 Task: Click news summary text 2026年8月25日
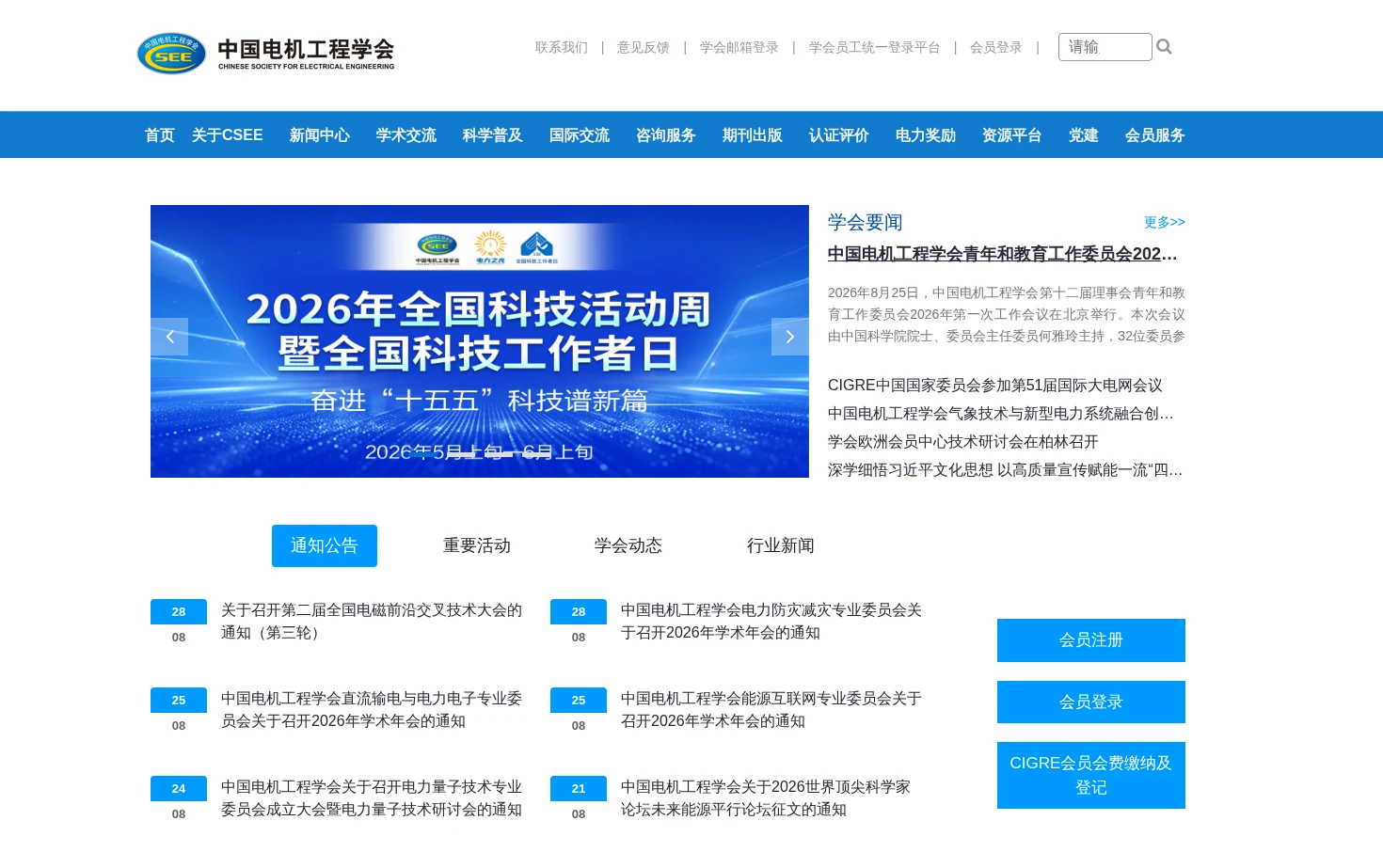click(x=1007, y=314)
